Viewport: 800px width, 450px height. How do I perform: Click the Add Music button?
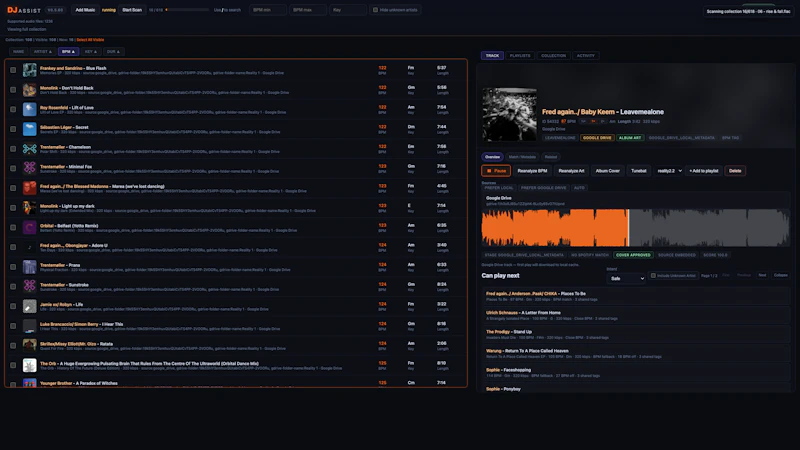[85, 10]
